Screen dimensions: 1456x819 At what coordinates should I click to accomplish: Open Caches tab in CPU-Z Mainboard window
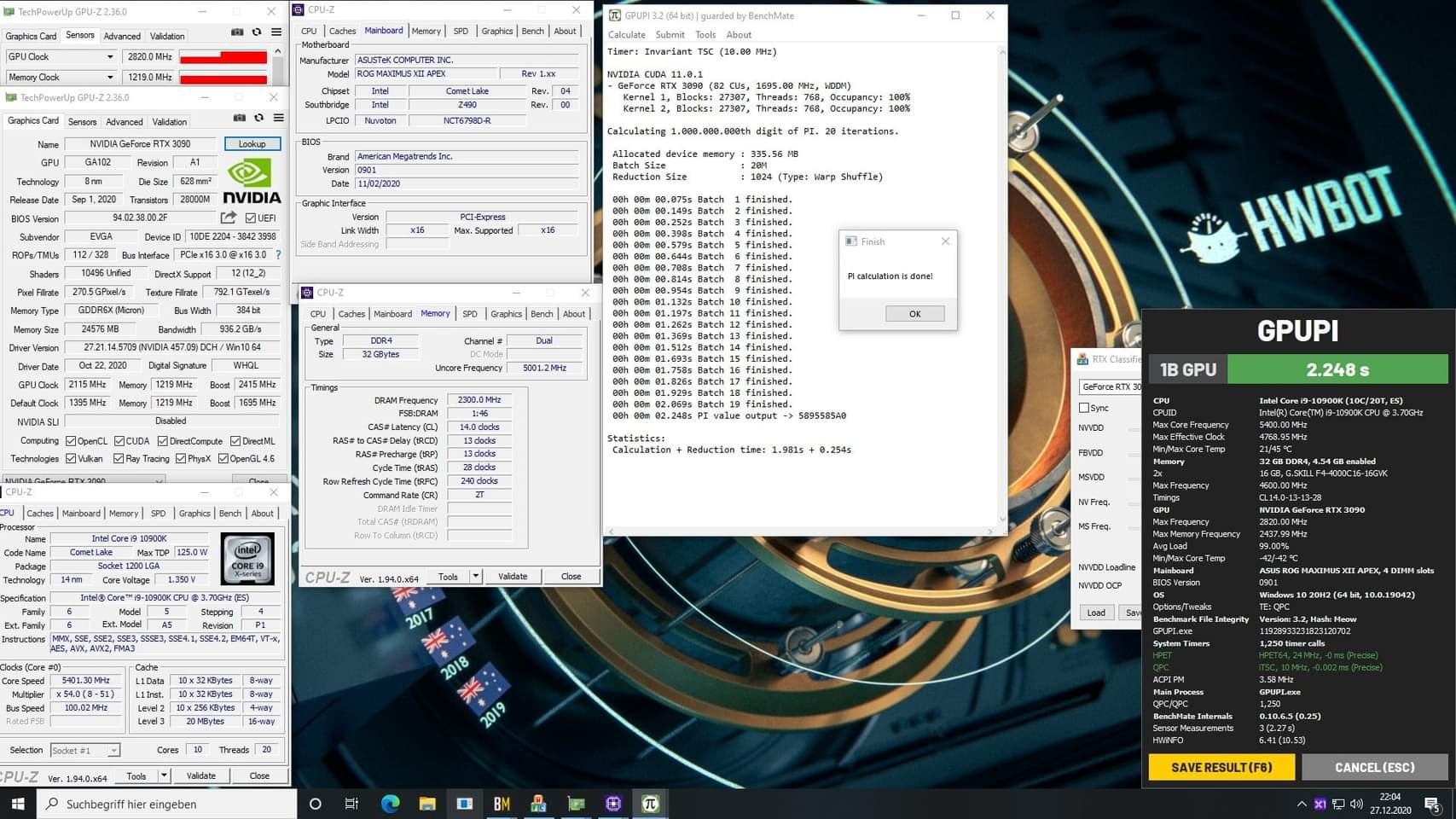tap(342, 31)
